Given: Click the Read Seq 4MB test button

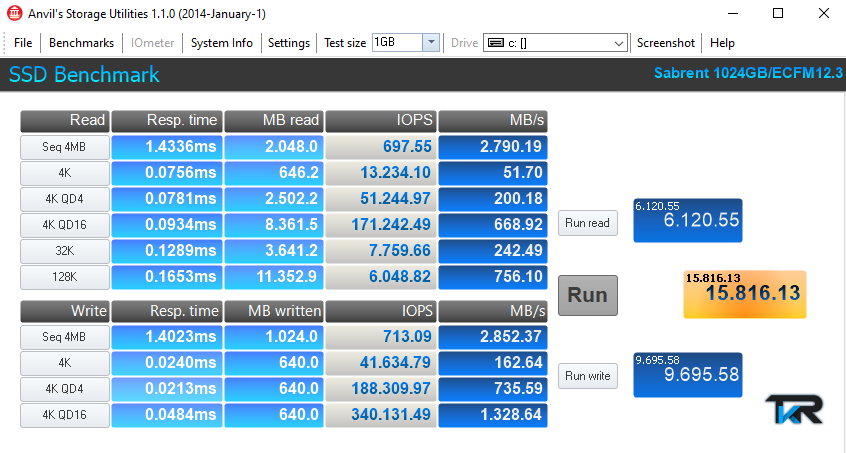Looking at the screenshot, I should [x=65, y=147].
